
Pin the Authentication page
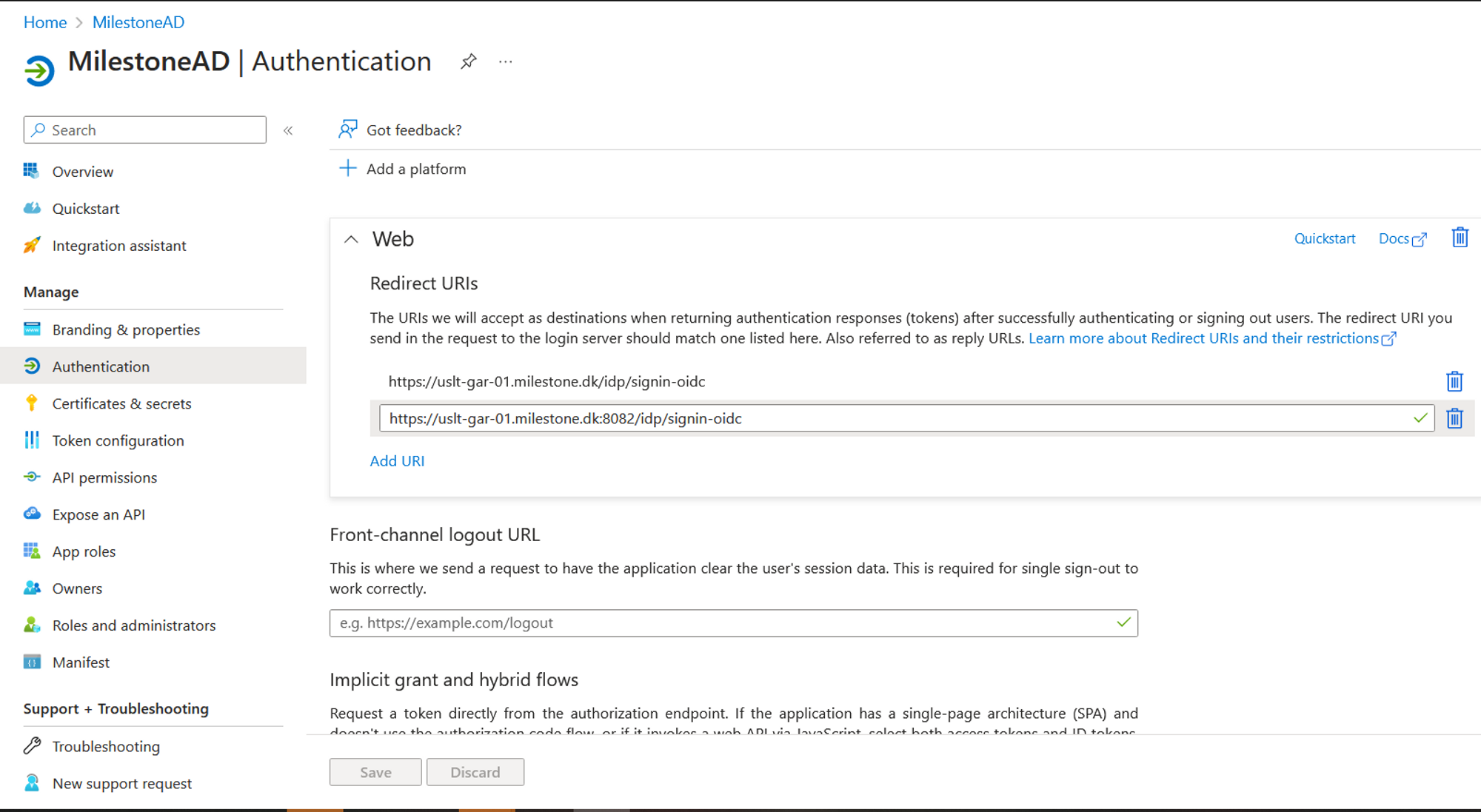click(x=468, y=61)
